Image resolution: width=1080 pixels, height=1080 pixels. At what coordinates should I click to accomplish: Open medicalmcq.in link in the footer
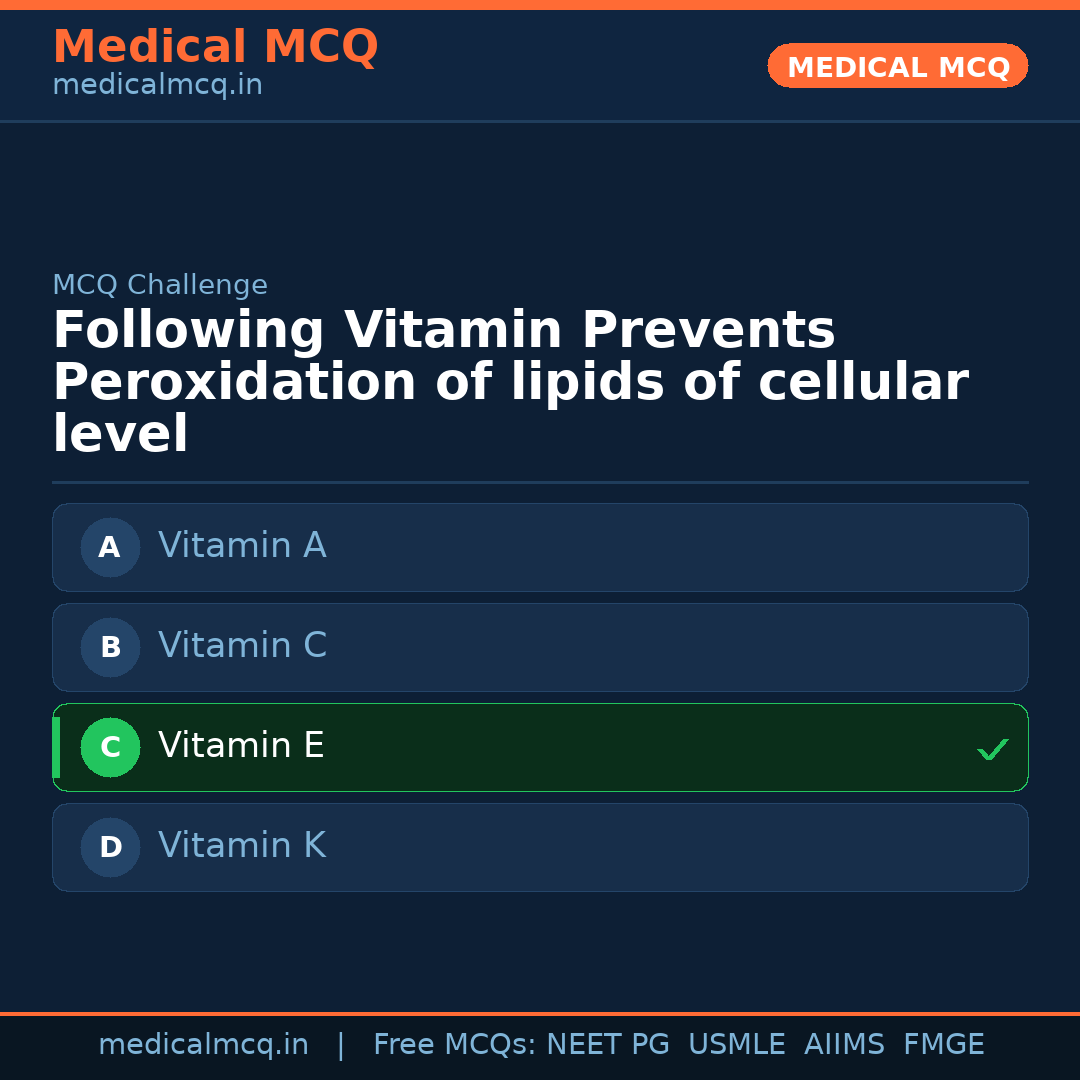[x=203, y=1045]
